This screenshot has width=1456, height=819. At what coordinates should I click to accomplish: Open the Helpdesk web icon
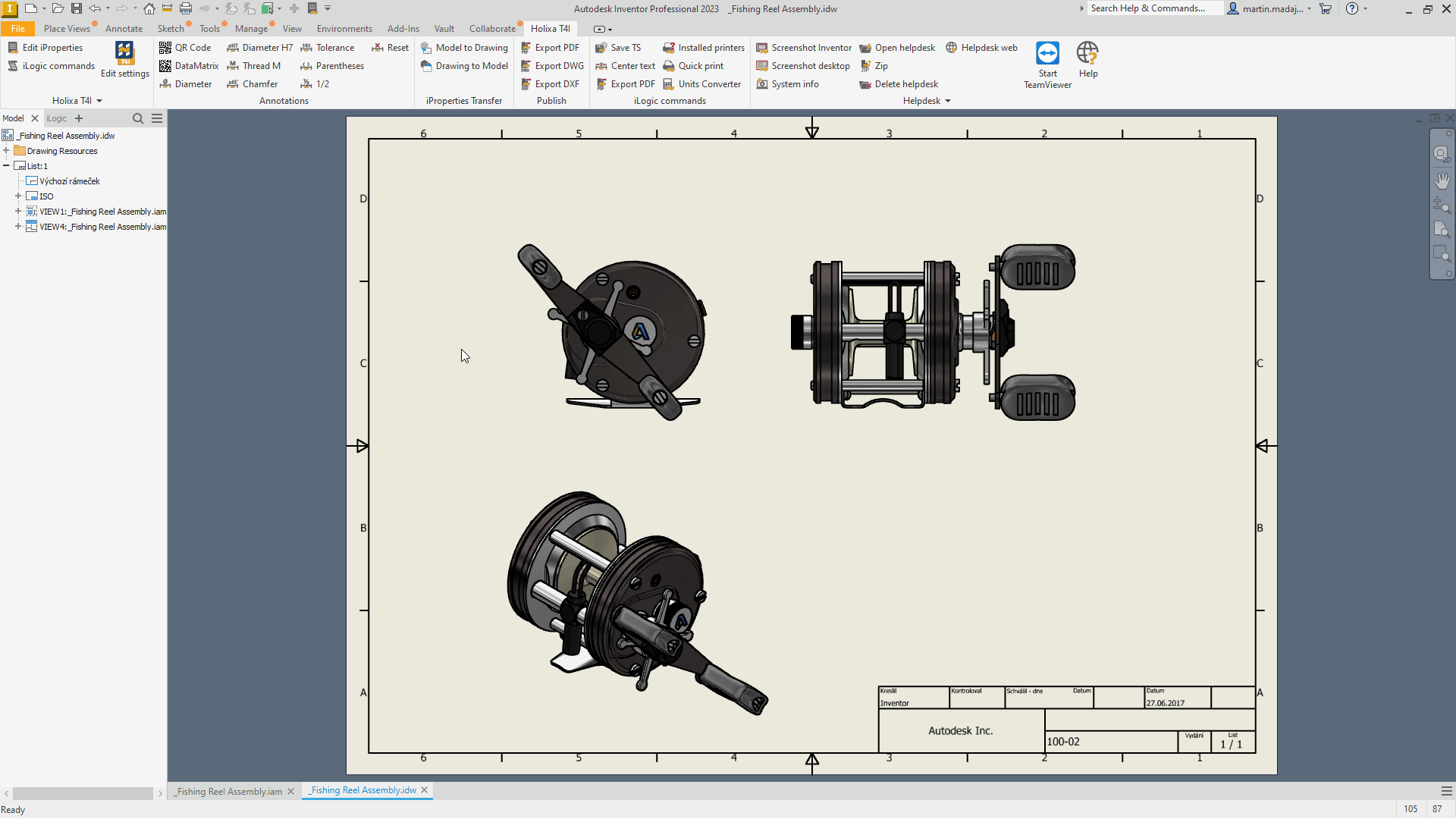[x=952, y=48]
